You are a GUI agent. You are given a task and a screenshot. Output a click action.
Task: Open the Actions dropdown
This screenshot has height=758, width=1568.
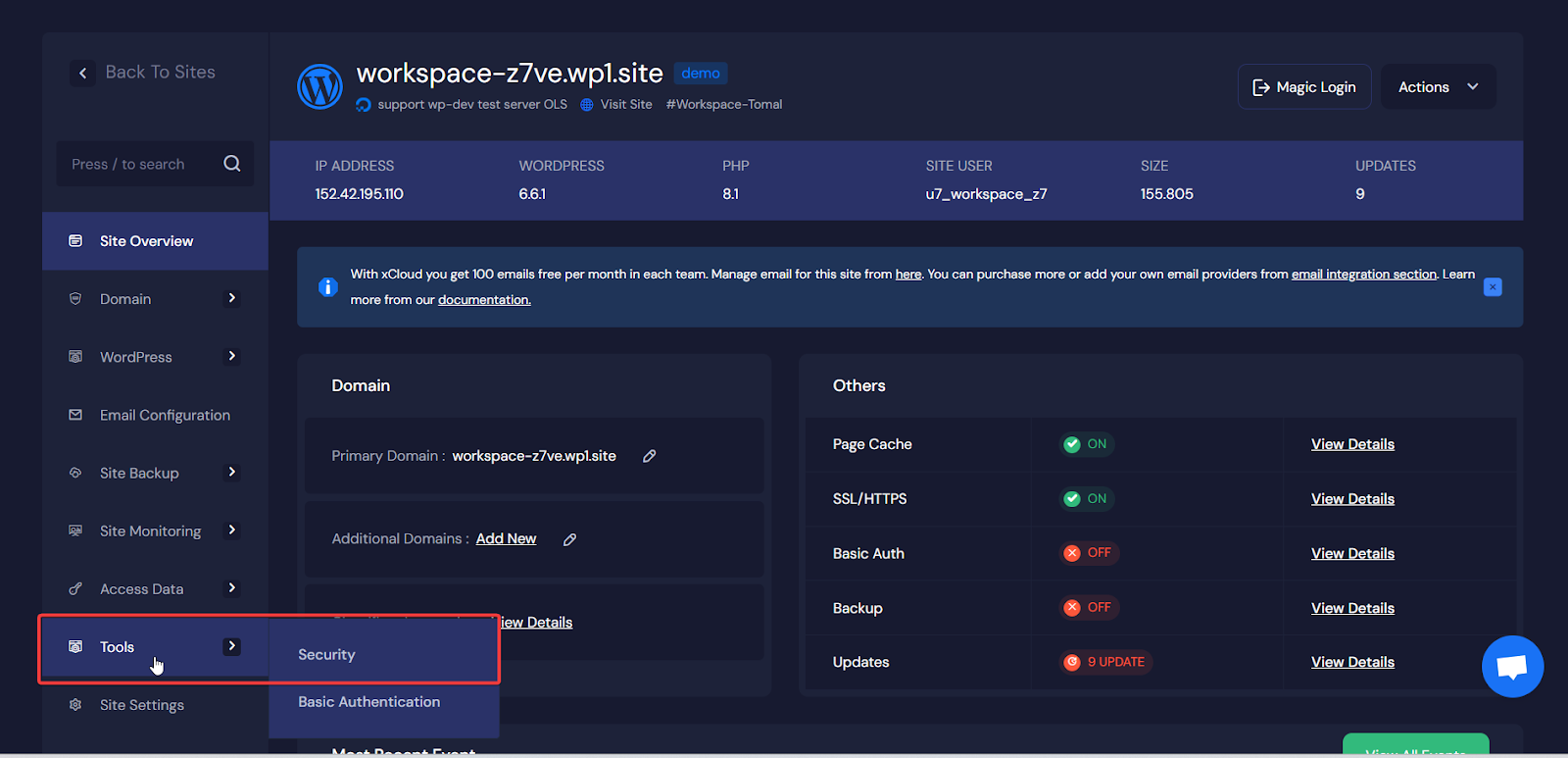[1438, 87]
